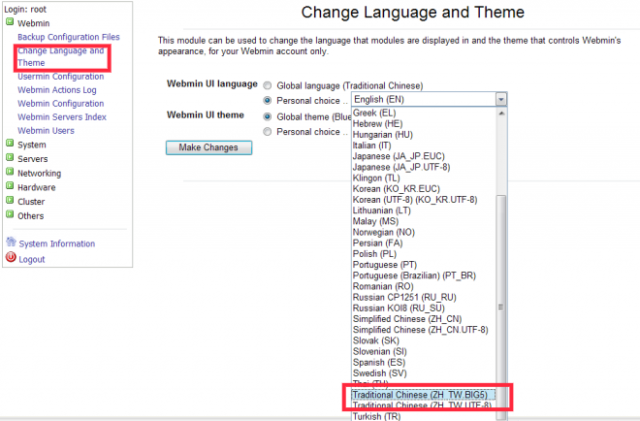Choose Romanian (RO) option
Screen dimensions: 640x421
(424, 286)
